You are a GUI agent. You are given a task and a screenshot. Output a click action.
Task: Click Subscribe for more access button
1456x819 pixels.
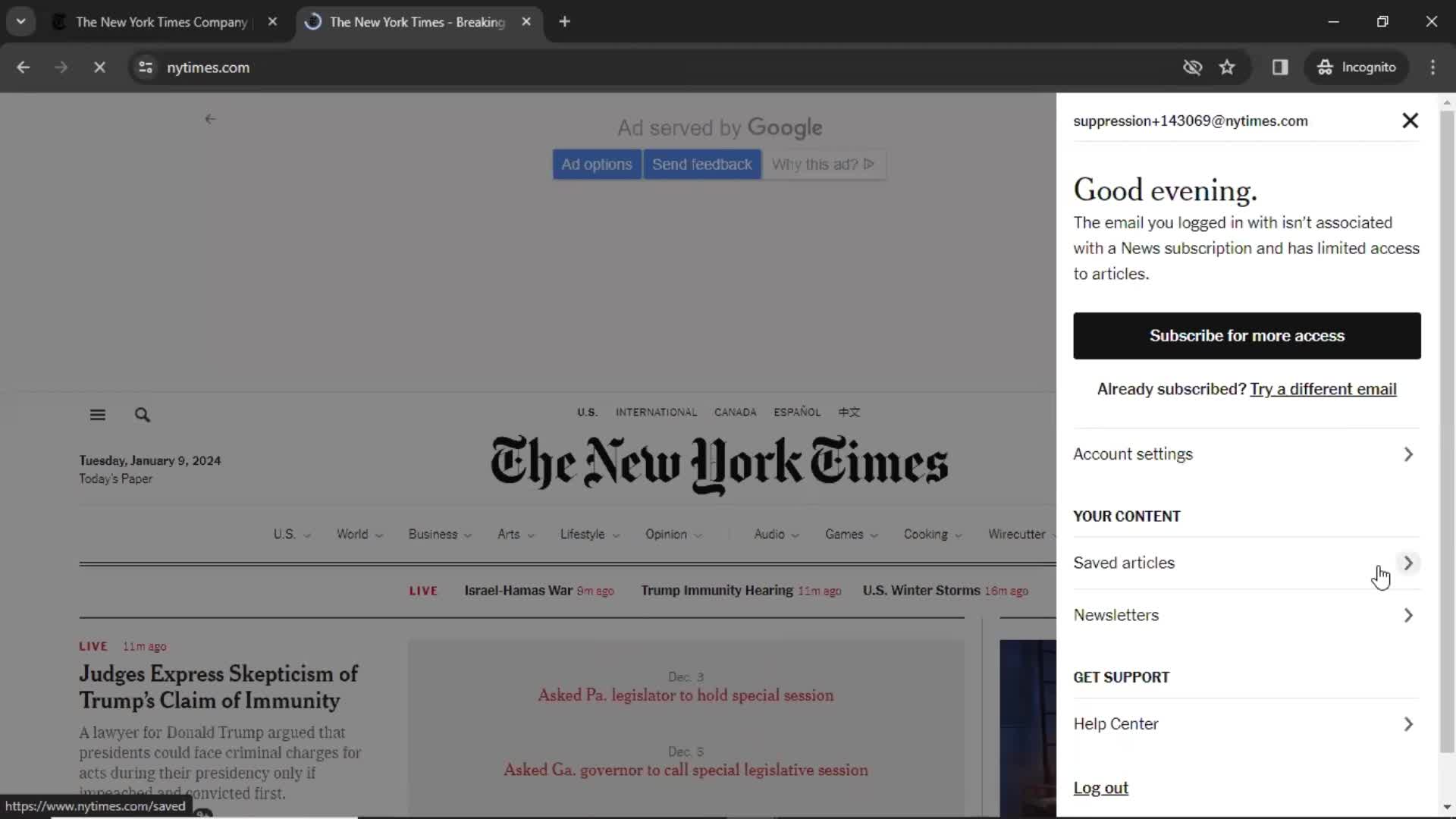click(x=1246, y=335)
